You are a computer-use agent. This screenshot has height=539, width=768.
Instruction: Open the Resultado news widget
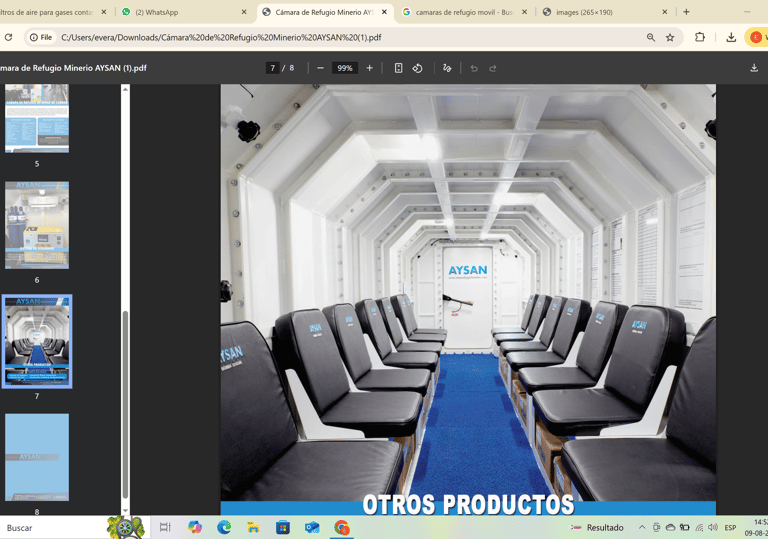click(597, 528)
